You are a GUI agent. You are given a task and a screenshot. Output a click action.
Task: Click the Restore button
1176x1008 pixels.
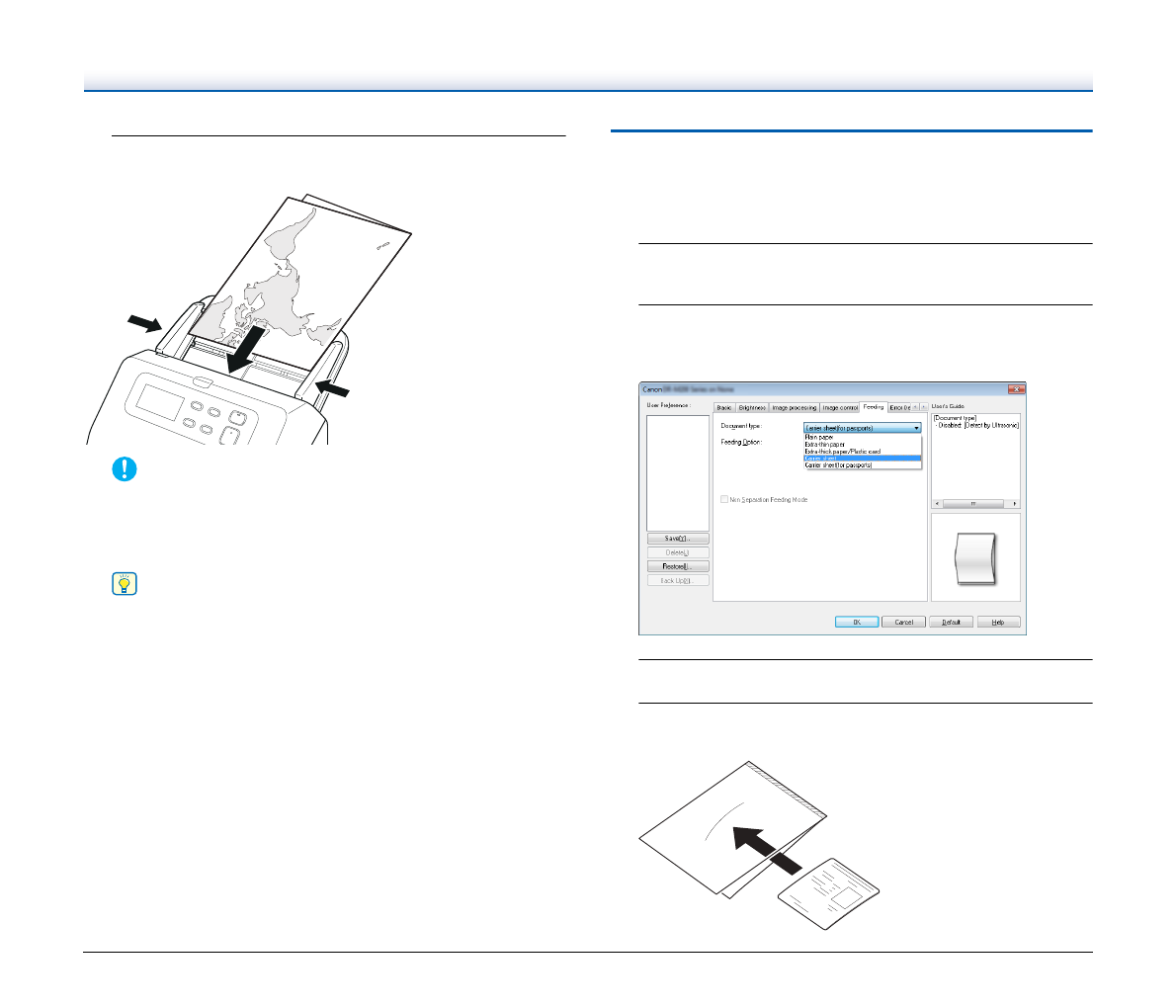[x=678, y=566]
